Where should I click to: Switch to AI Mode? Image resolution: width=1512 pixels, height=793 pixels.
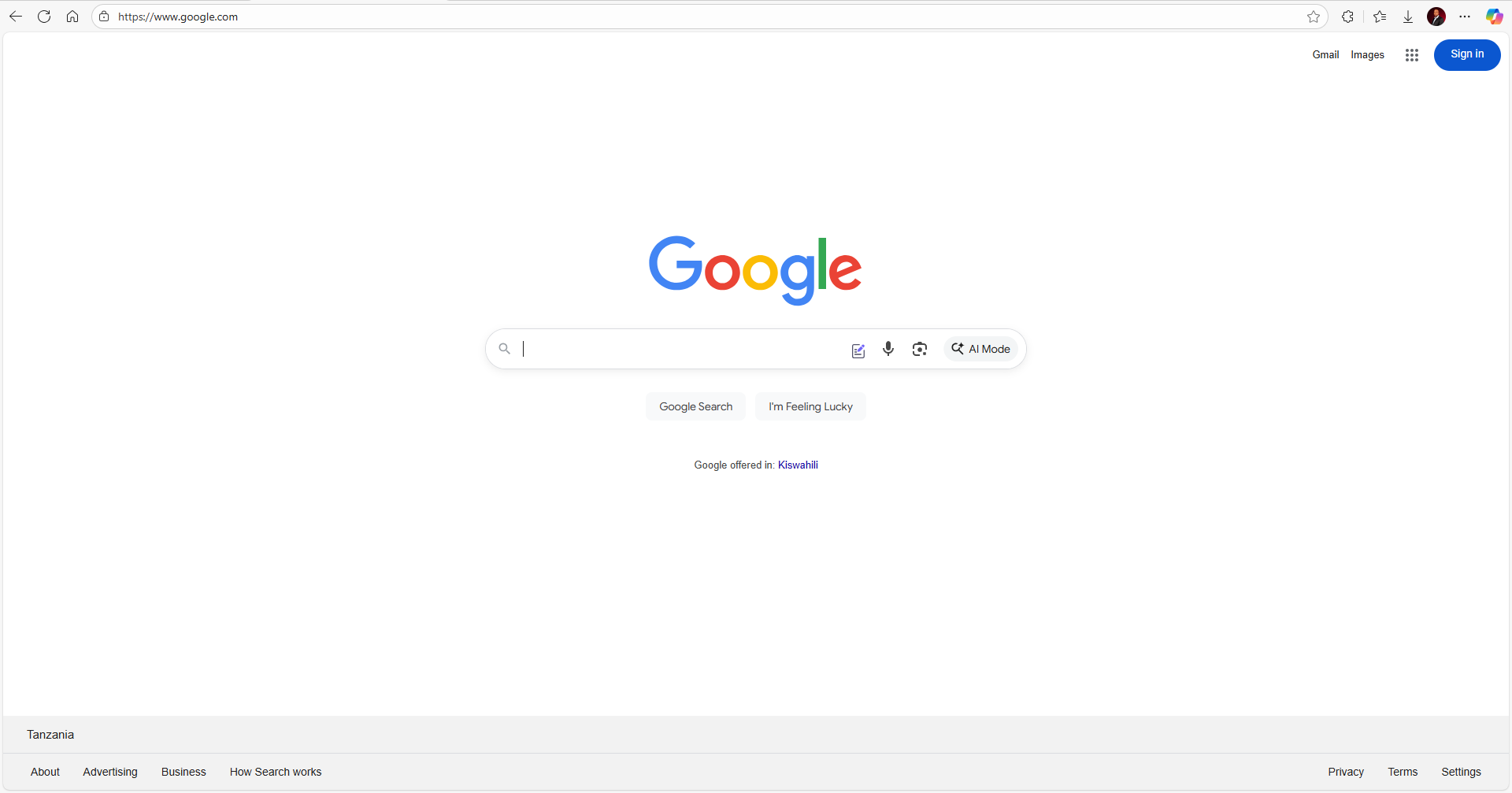coord(980,349)
